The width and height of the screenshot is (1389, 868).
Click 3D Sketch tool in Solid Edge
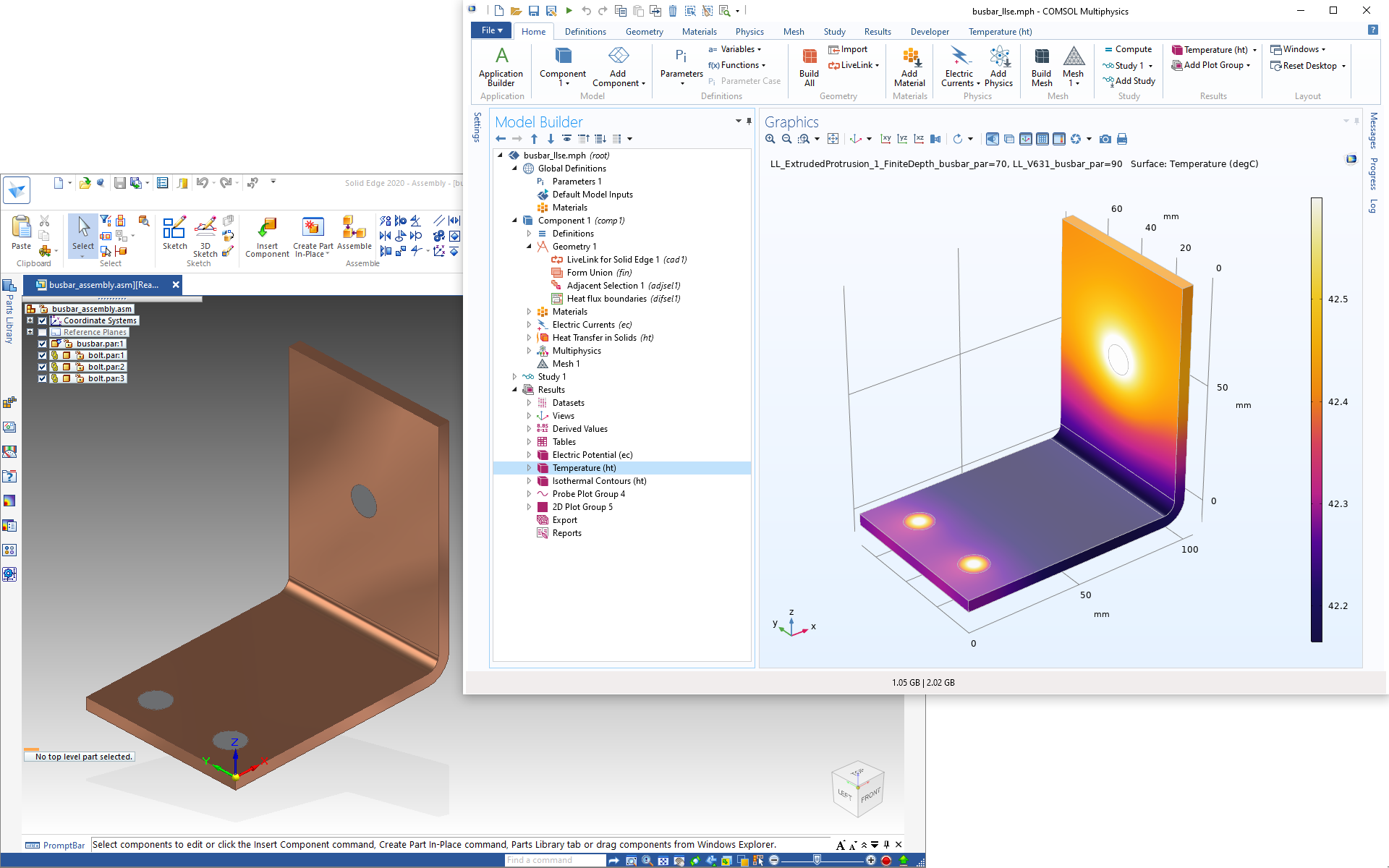(x=205, y=236)
